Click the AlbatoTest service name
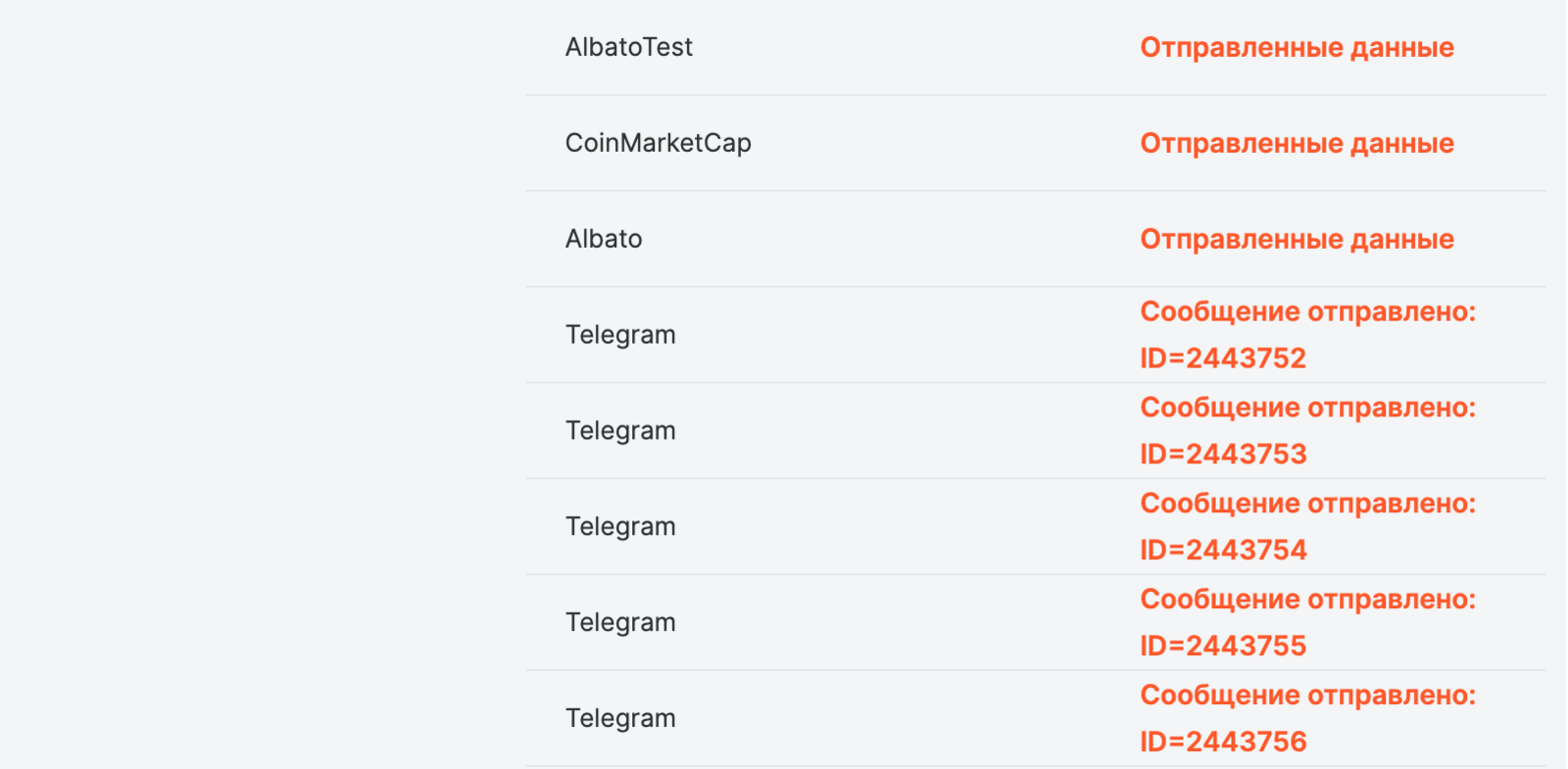This screenshot has height=769, width=1568. coord(628,47)
